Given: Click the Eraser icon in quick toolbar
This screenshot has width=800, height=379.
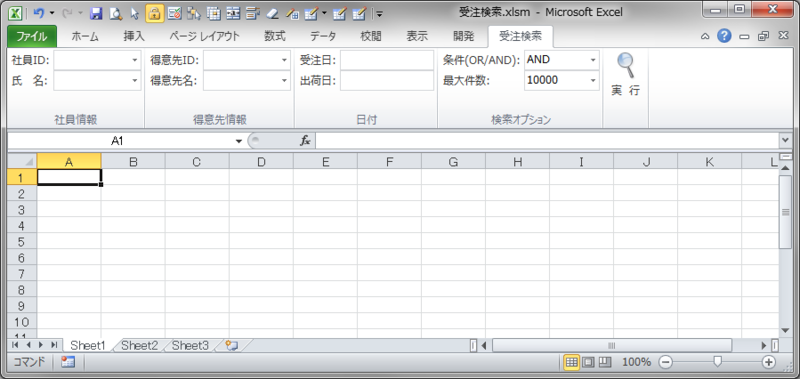Looking at the screenshot, I should coord(272,13).
